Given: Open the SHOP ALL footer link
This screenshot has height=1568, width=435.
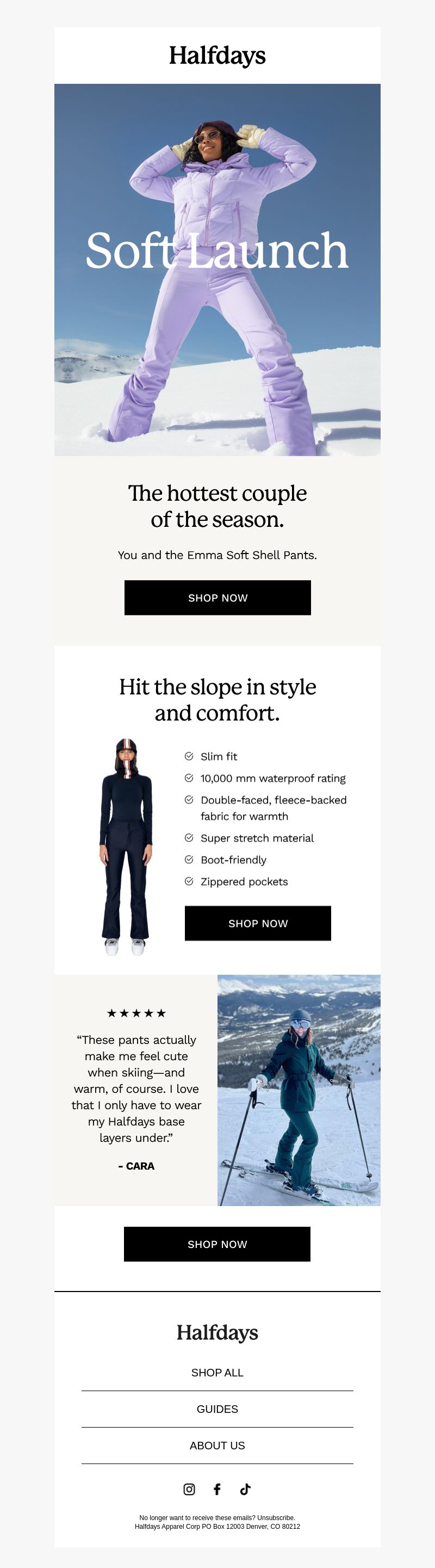Looking at the screenshot, I should click(217, 1373).
